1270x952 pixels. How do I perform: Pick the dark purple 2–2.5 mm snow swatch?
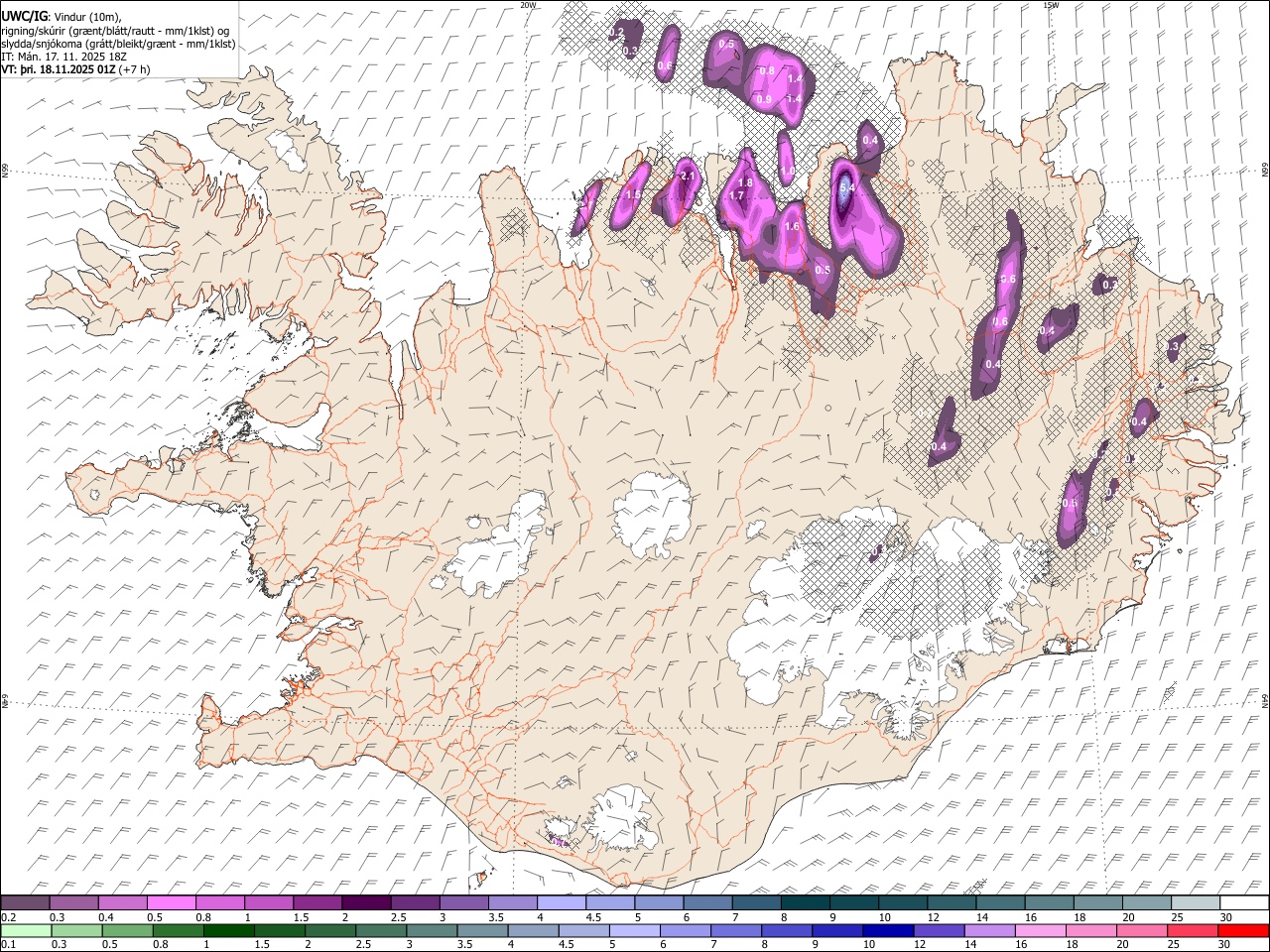[366, 902]
